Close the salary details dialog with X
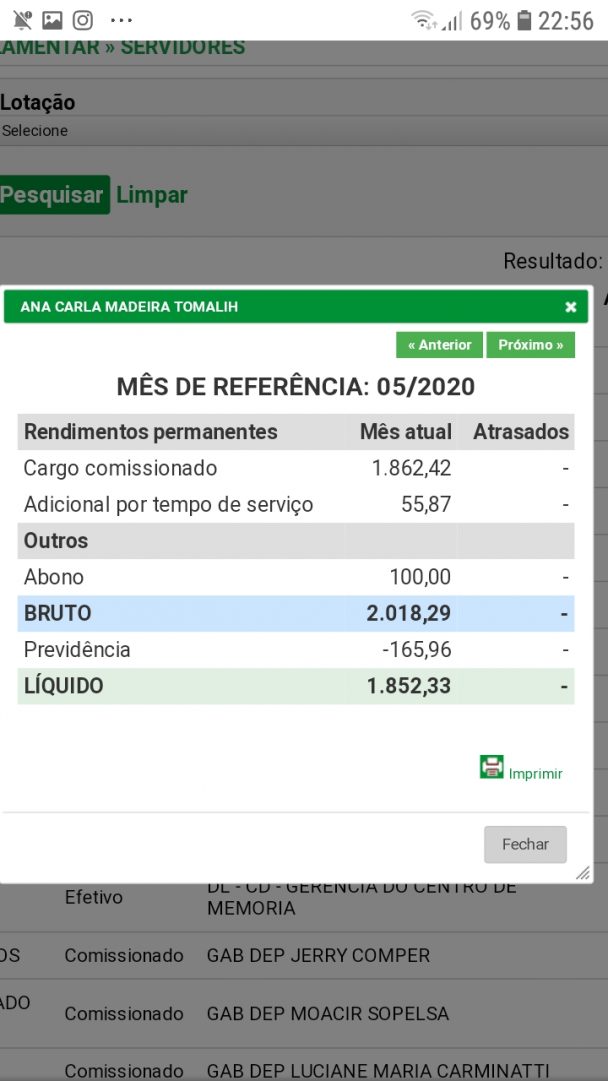 click(570, 307)
